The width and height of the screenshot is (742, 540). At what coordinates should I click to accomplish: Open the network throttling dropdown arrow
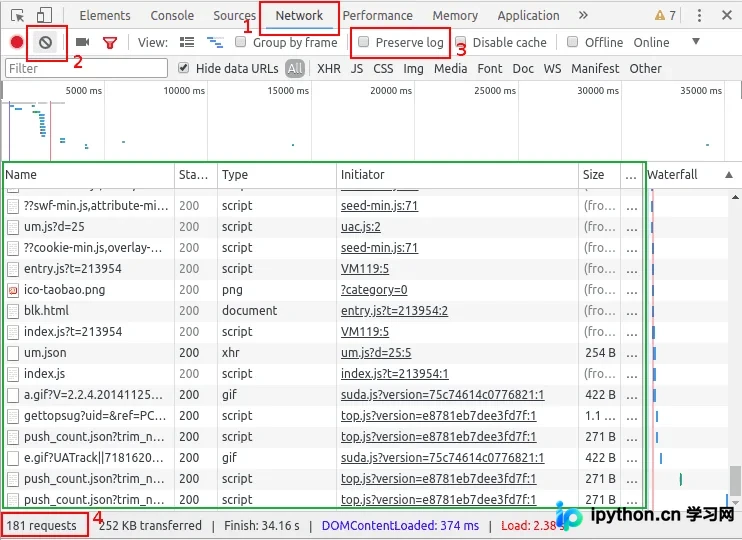[696, 42]
